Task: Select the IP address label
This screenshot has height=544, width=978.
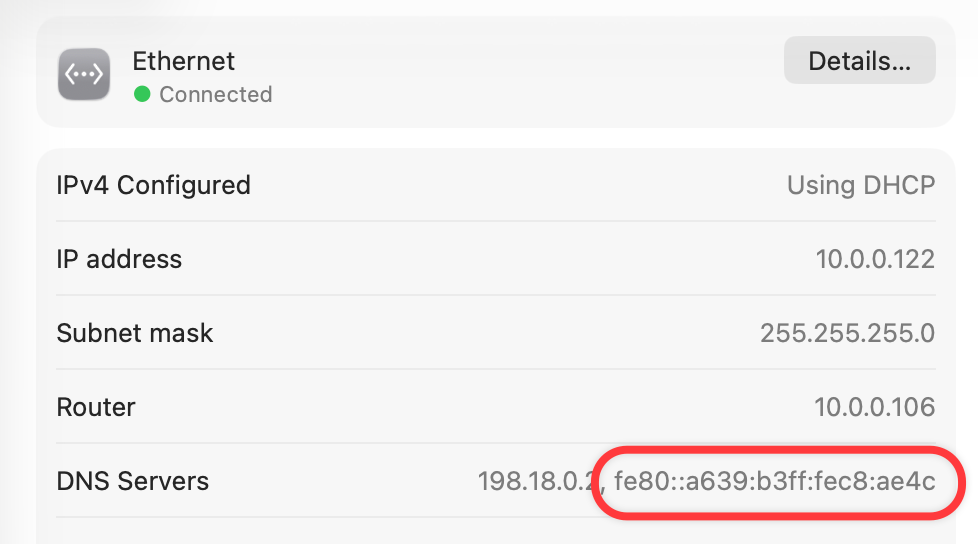Action: (119, 259)
